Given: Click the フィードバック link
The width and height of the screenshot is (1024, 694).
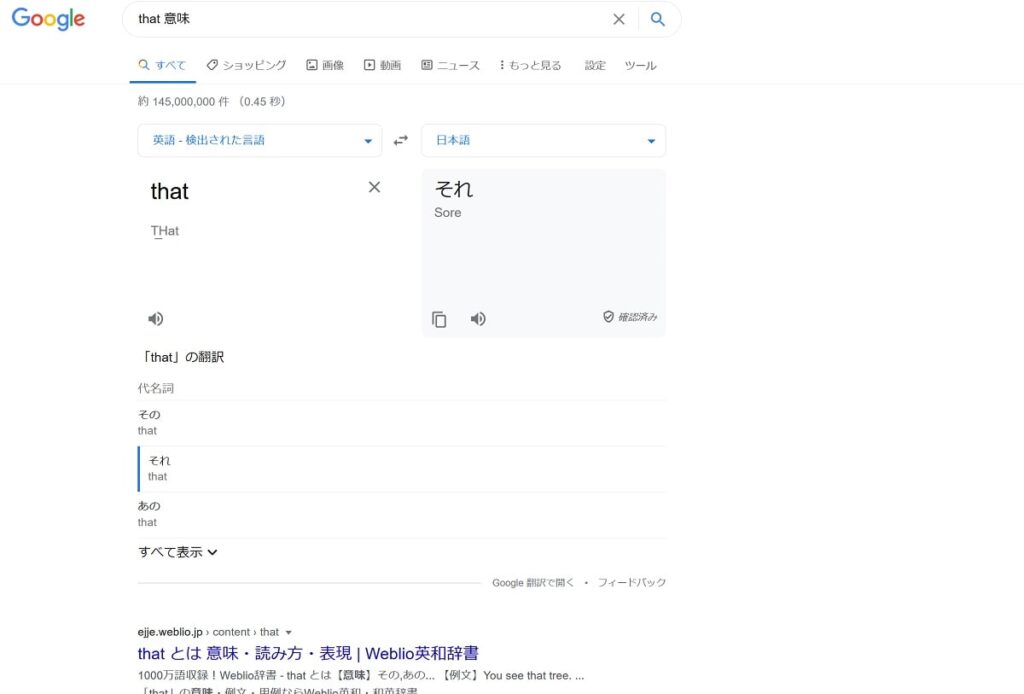Looking at the screenshot, I should [x=632, y=582].
